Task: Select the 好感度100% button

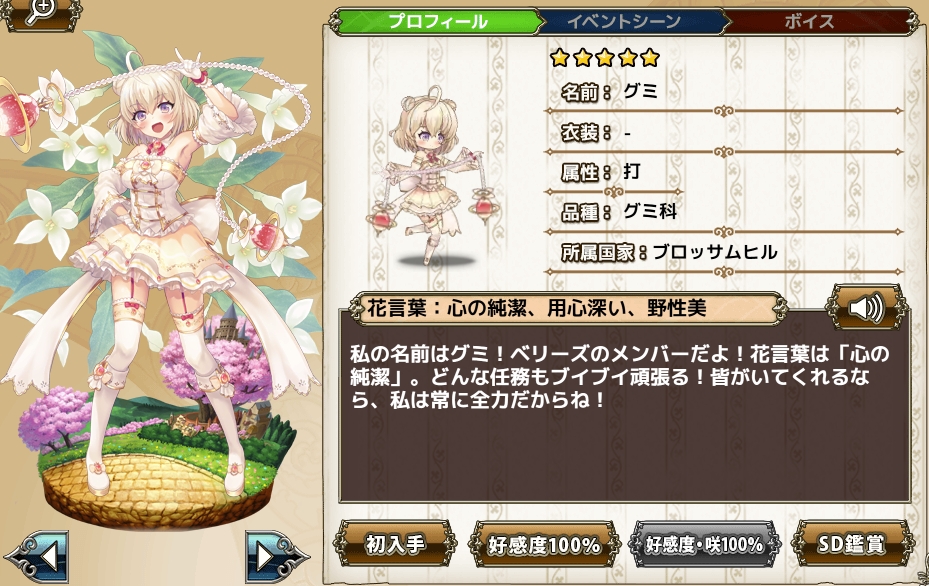Action: click(544, 545)
